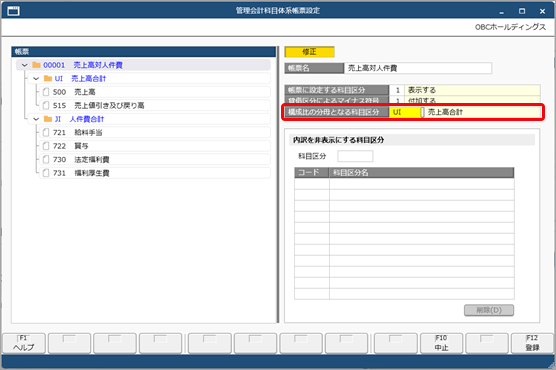The height and width of the screenshot is (370, 556).
Task: Select 722 賞与 tree item
Action: pyautogui.click(x=155, y=146)
